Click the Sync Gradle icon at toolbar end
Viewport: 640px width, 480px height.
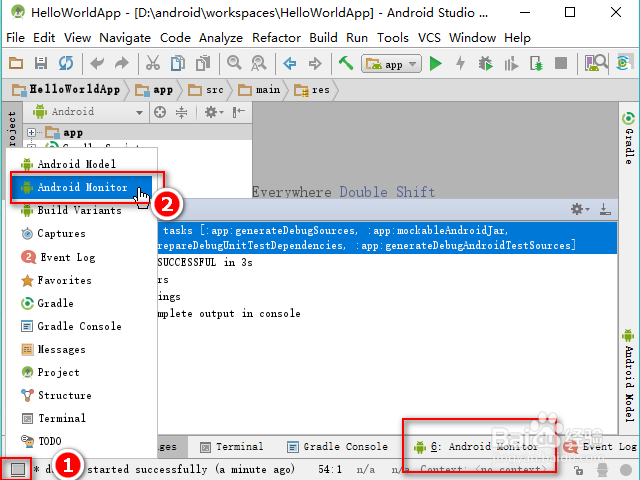tap(622, 63)
